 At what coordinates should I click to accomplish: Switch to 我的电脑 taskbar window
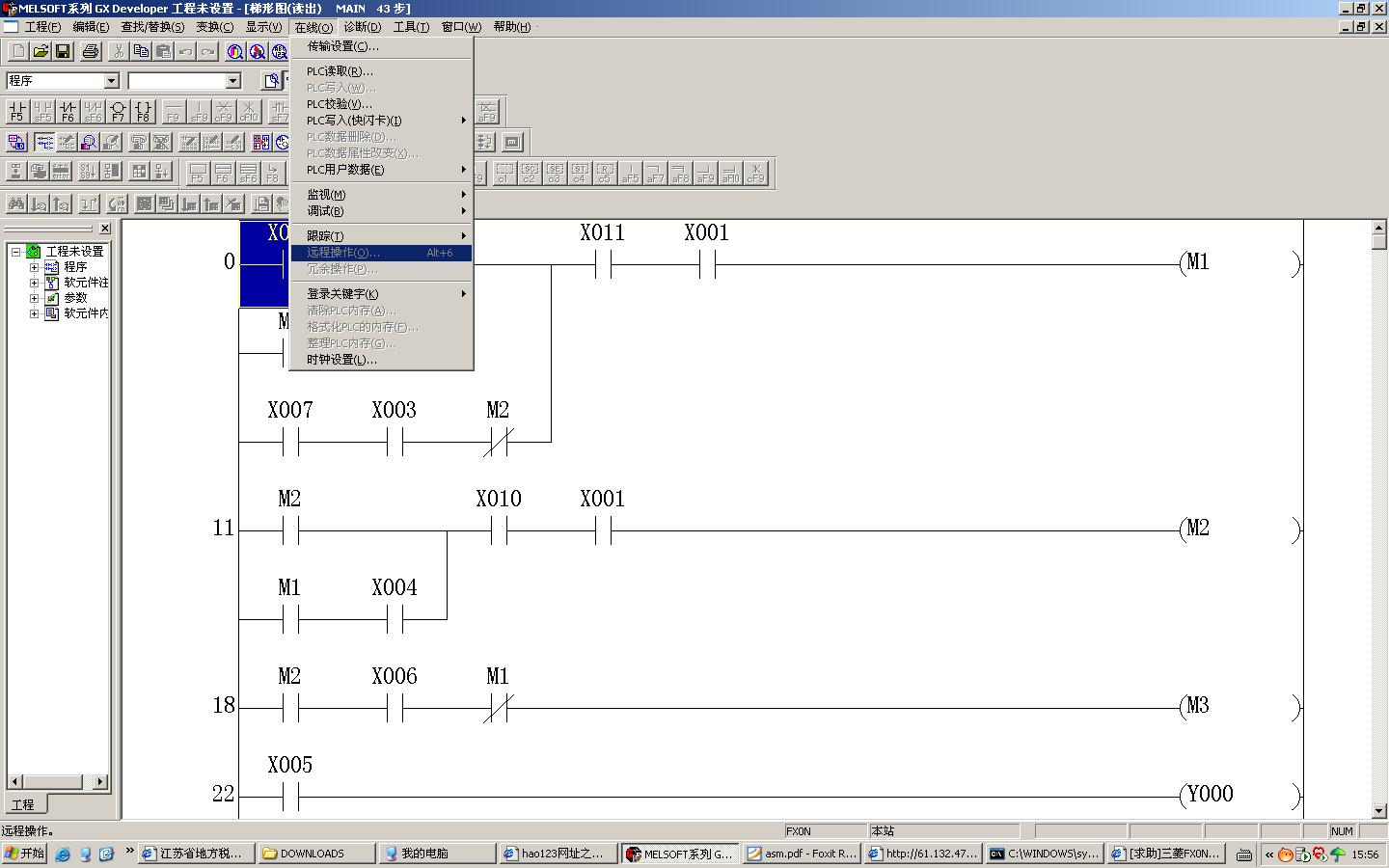438,854
